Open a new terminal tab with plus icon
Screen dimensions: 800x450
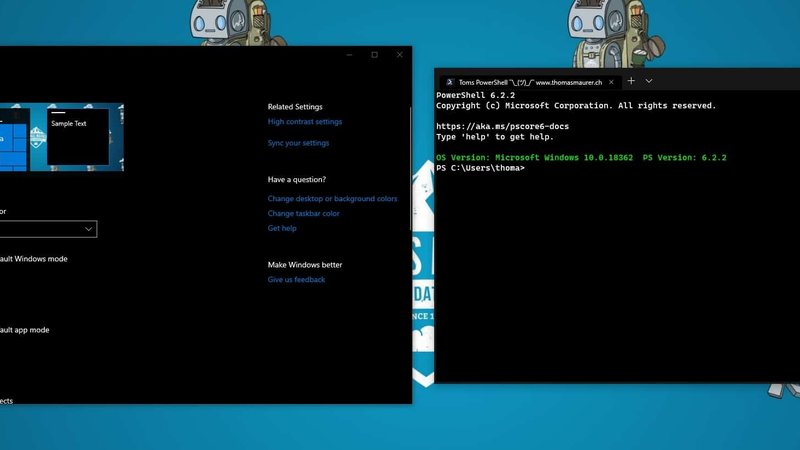[631, 81]
